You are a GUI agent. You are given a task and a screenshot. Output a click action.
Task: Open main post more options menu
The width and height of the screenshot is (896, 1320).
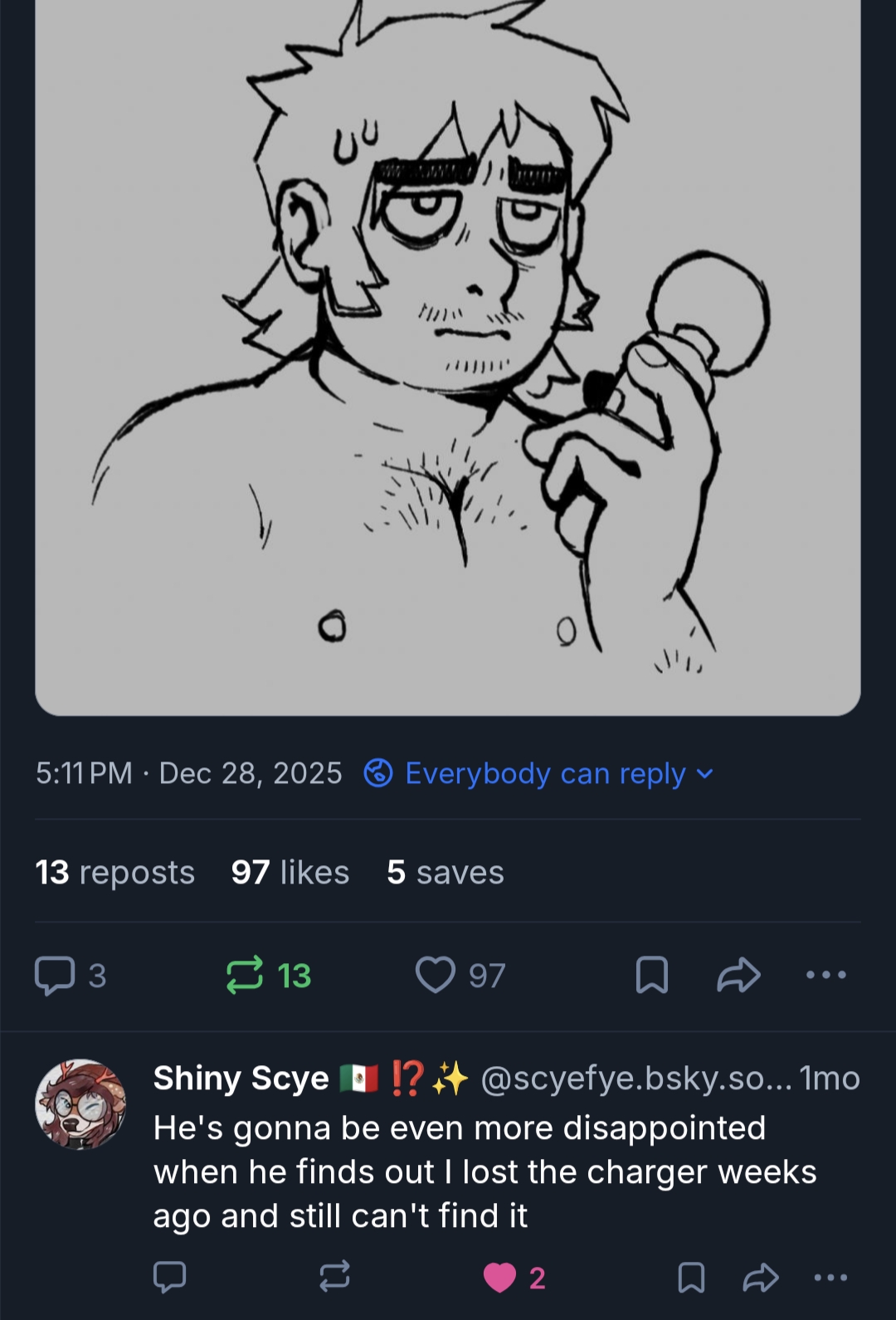(x=826, y=975)
